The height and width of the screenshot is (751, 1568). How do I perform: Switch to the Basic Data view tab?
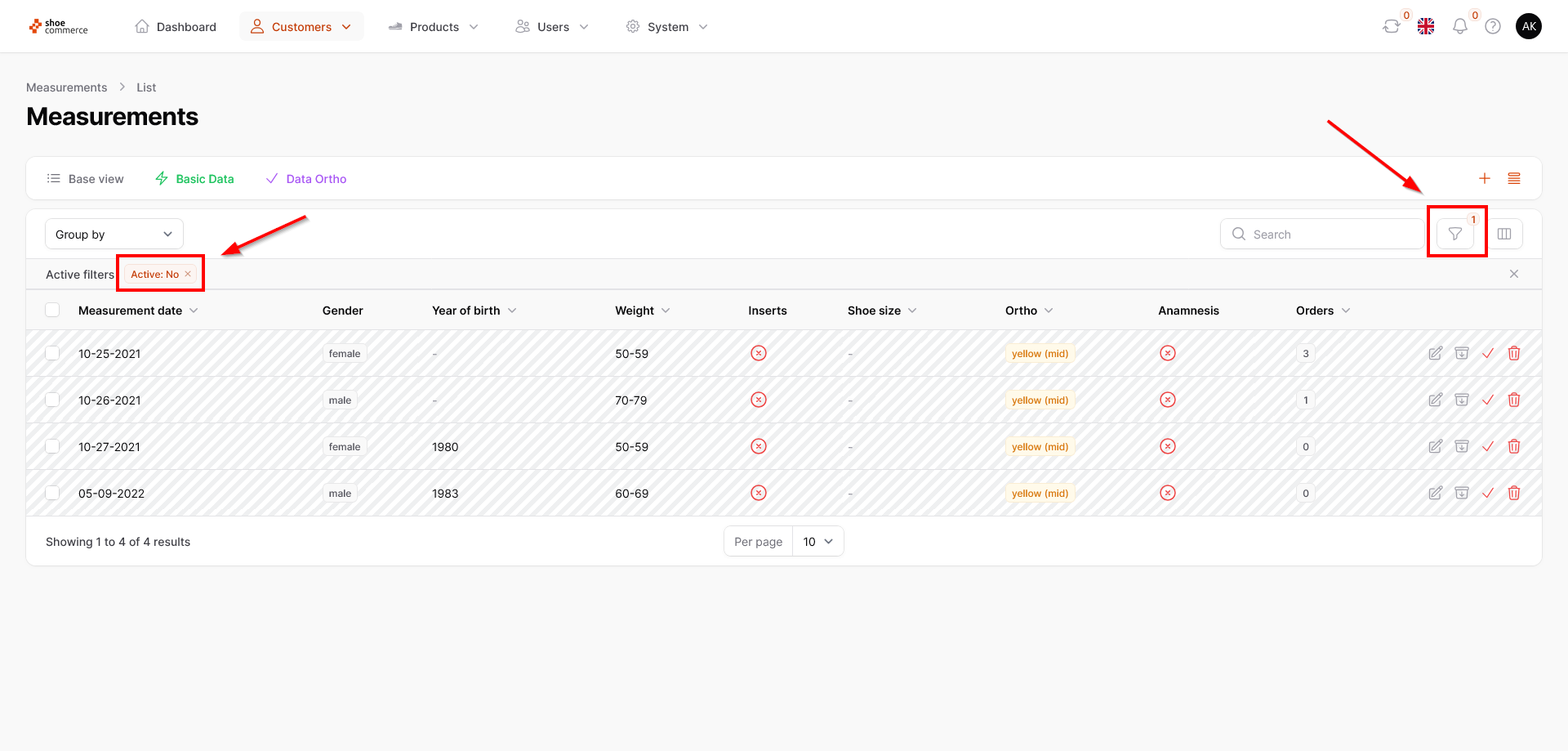tap(194, 179)
